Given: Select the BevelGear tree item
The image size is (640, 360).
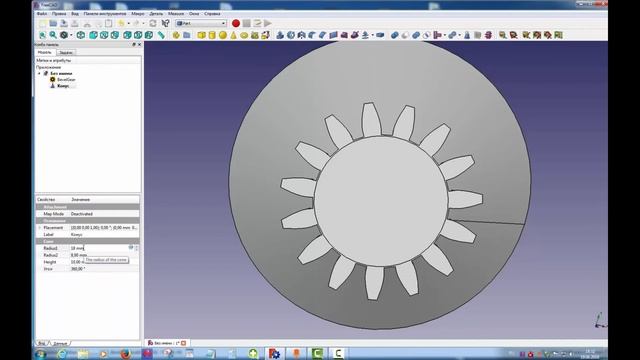Looking at the screenshot, I should (x=66, y=80).
